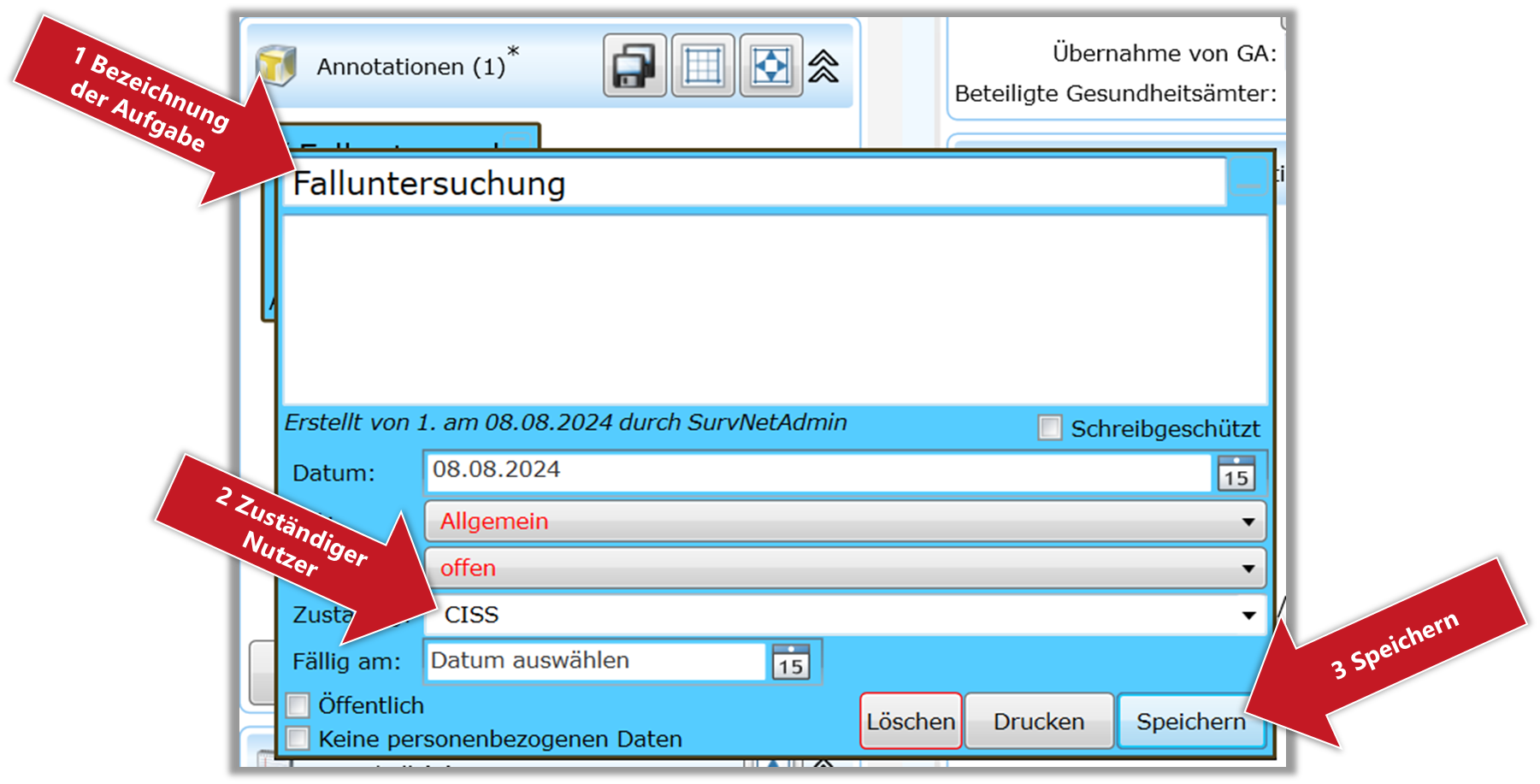Open the calendar next to Datum field
The image size is (1540, 784).
(1236, 474)
